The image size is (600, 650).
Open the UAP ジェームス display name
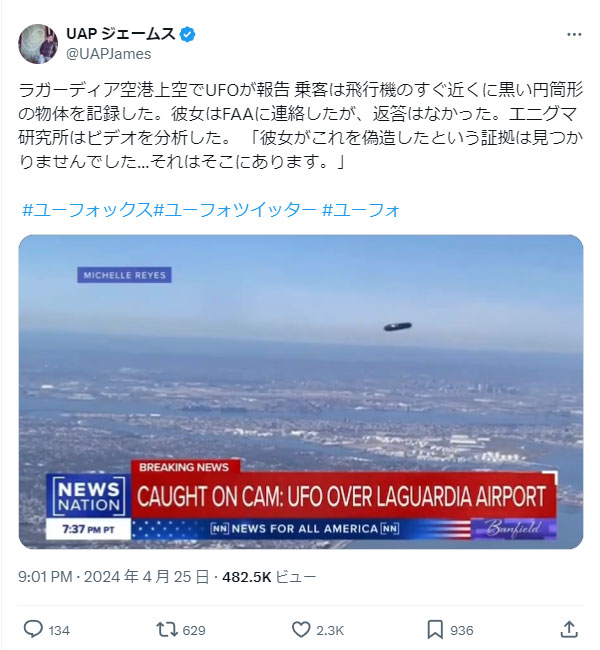tap(121, 34)
